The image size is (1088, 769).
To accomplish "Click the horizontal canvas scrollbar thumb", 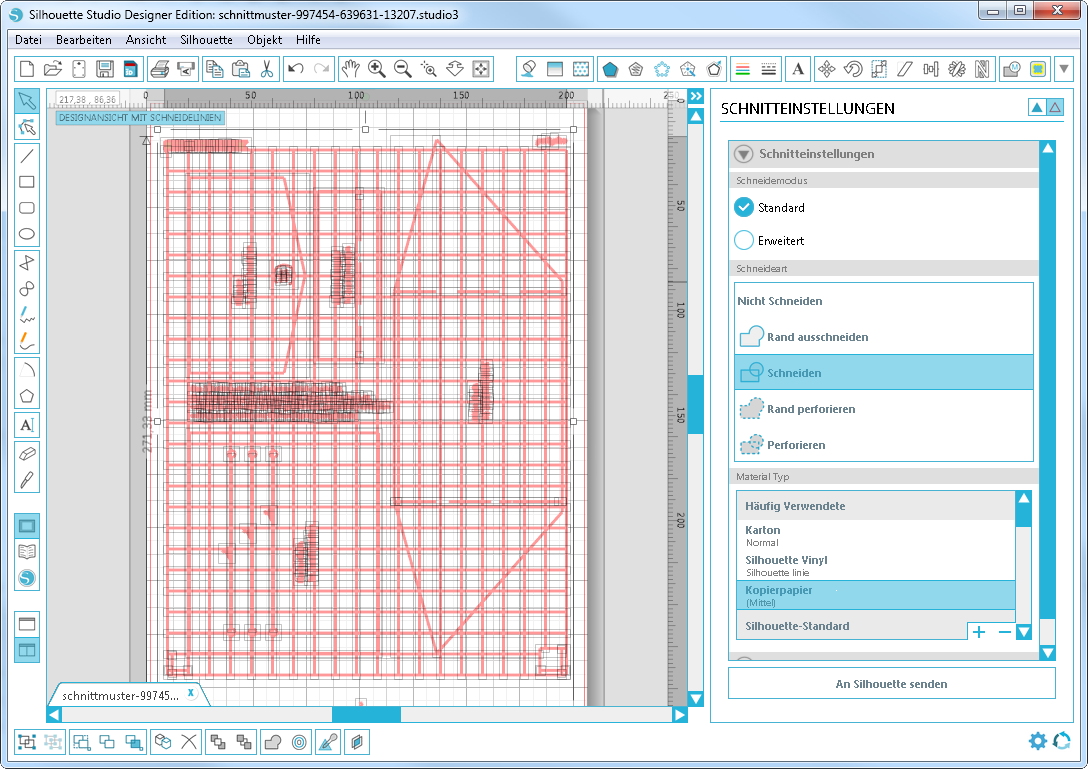I will coord(366,715).
